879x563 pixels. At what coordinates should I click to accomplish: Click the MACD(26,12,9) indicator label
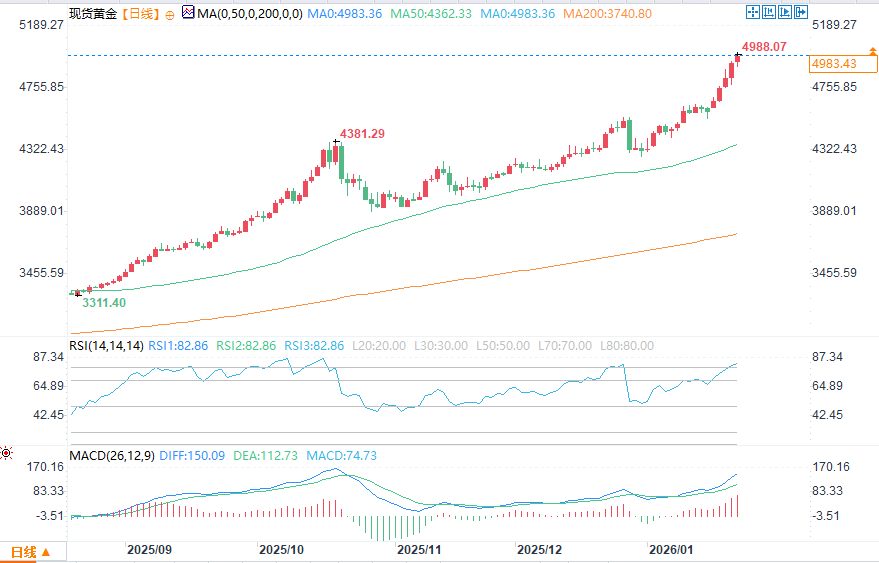(112, 456)
